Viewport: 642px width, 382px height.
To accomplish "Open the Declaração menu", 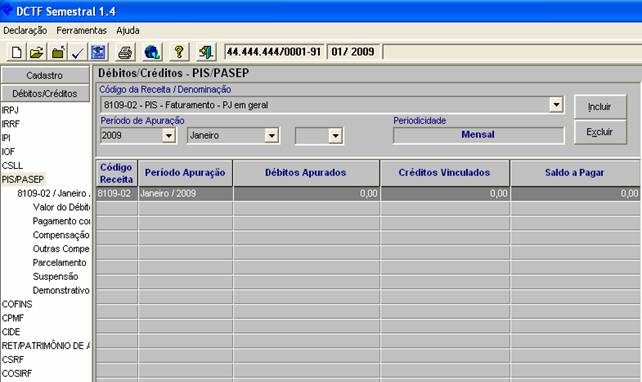I will tap(25, 31).
